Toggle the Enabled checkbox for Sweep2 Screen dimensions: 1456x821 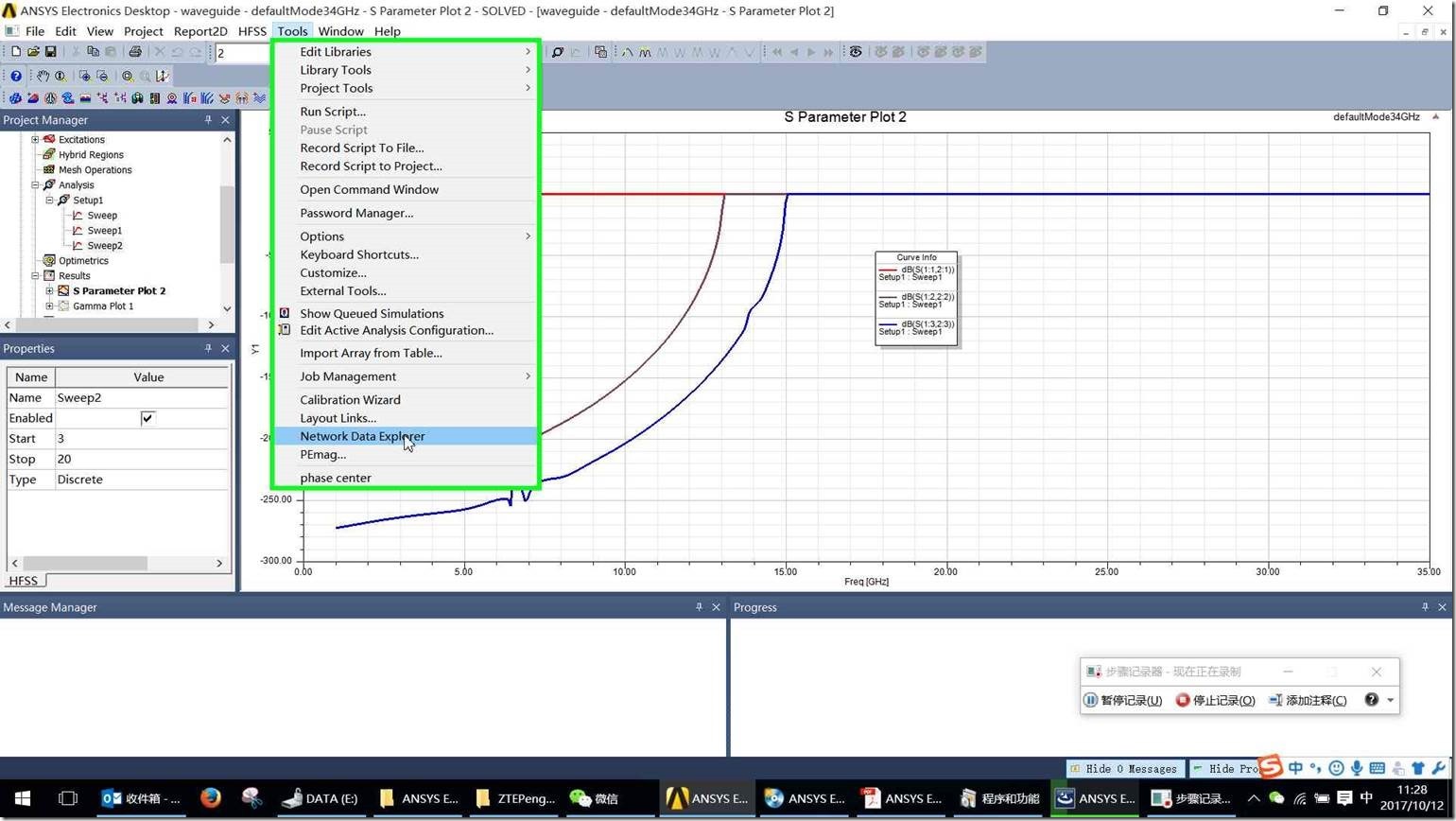[x=147, y=418]
